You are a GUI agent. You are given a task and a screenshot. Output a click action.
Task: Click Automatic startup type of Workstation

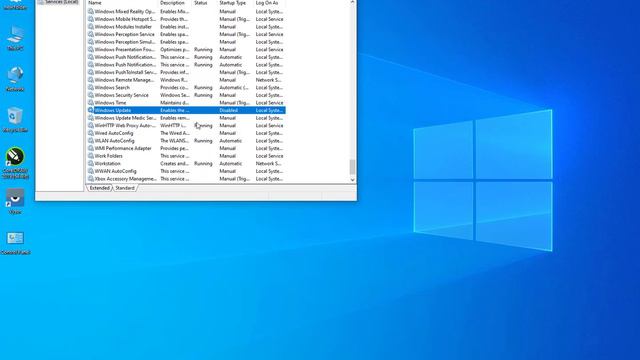(231, 164)
